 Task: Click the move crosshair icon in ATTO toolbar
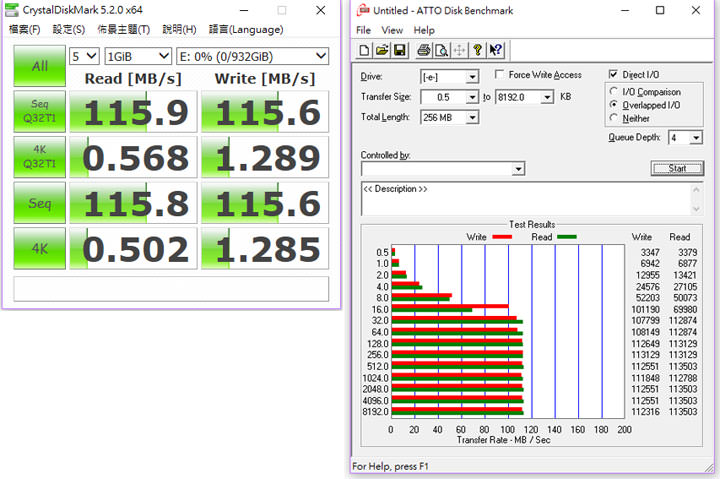[x=459, y=50]
